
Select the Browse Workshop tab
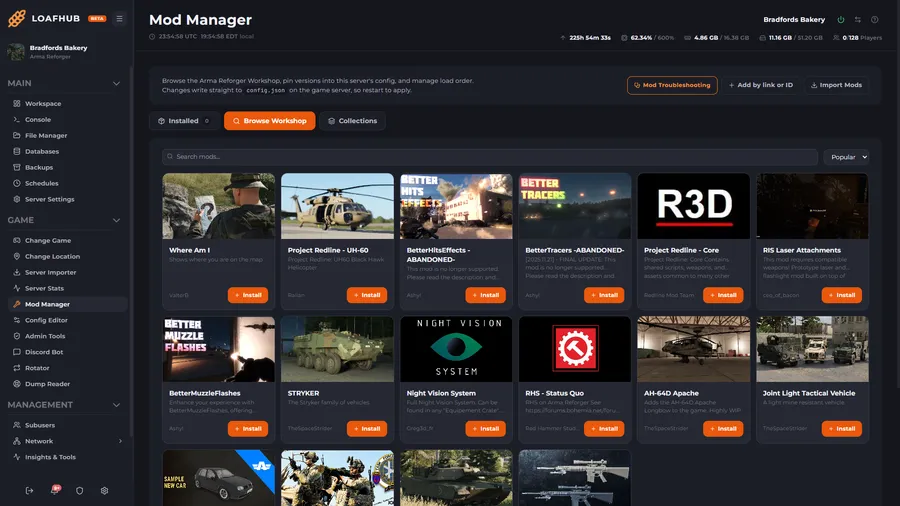point(269,121)
